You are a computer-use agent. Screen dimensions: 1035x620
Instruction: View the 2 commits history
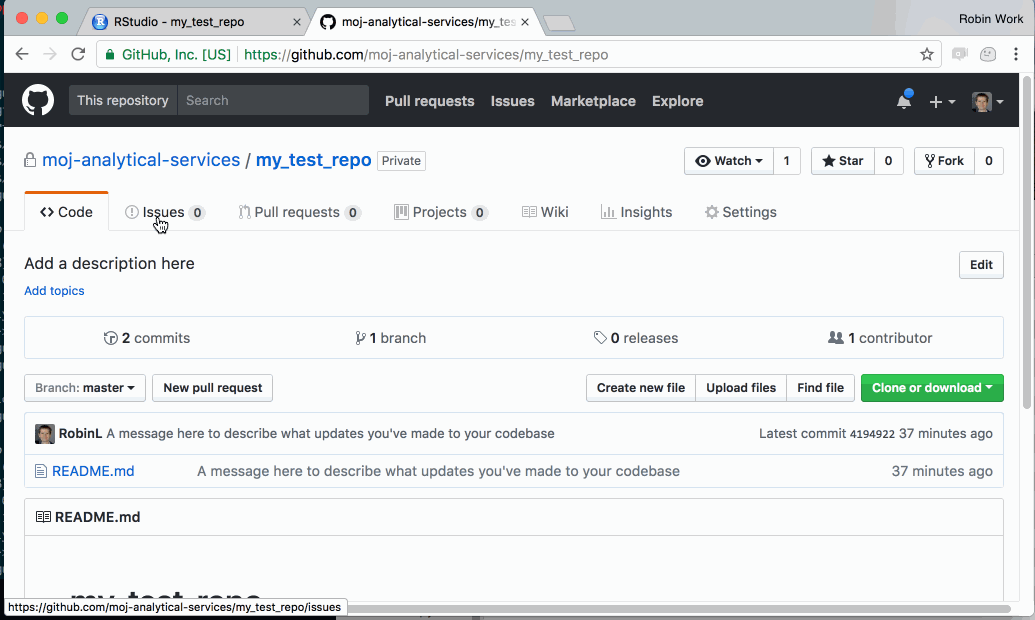click(x=147, y=338)
